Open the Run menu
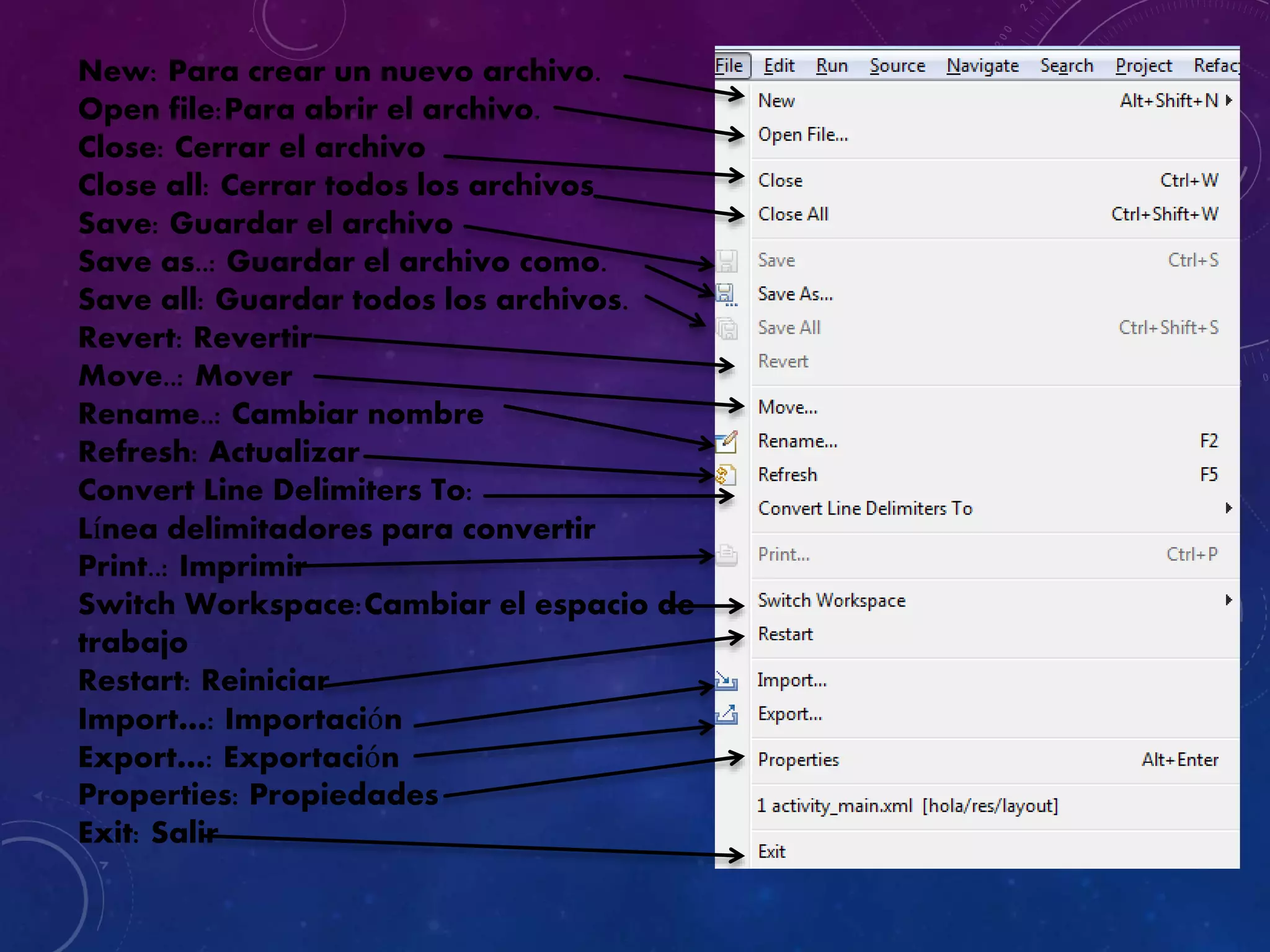Screen dimensions: 1270x952 click(x=832, y=66)
